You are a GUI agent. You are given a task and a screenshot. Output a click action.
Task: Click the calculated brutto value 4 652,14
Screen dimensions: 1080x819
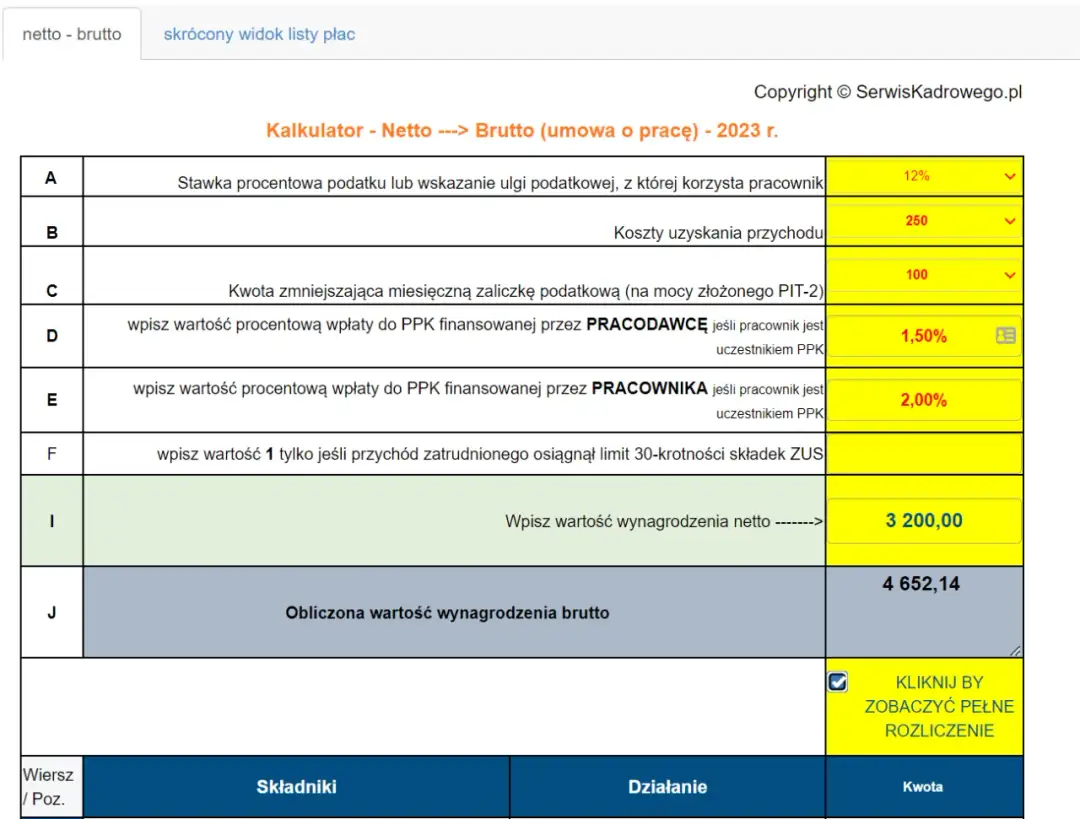point(921,584)
